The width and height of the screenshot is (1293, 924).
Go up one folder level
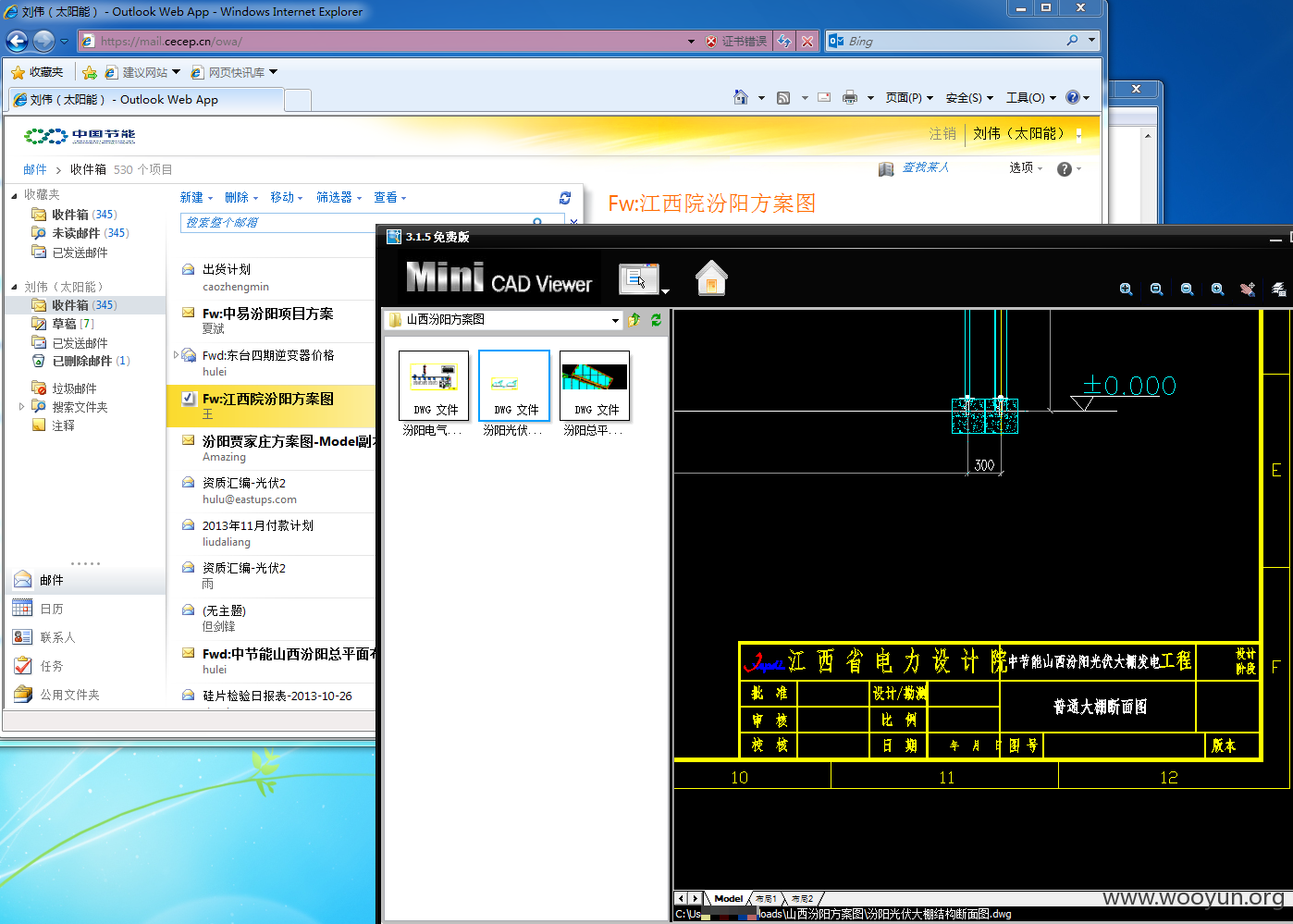coord(634,320)
